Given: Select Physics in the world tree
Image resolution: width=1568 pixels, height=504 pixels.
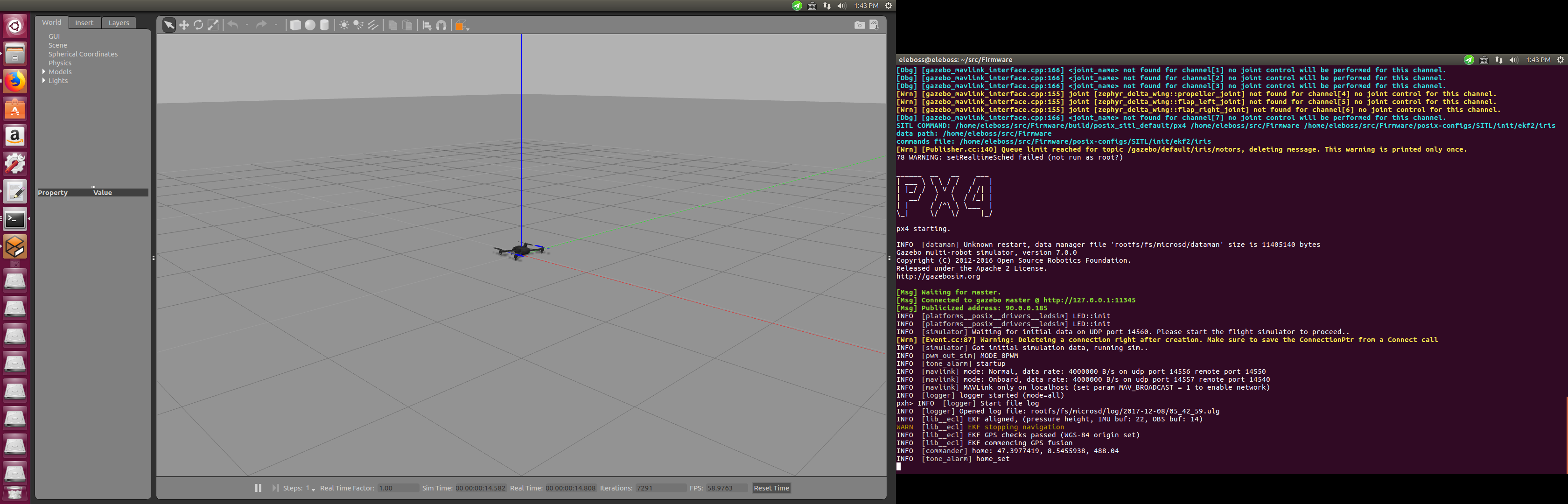Looking at the screenshot, I should (60, 63).
